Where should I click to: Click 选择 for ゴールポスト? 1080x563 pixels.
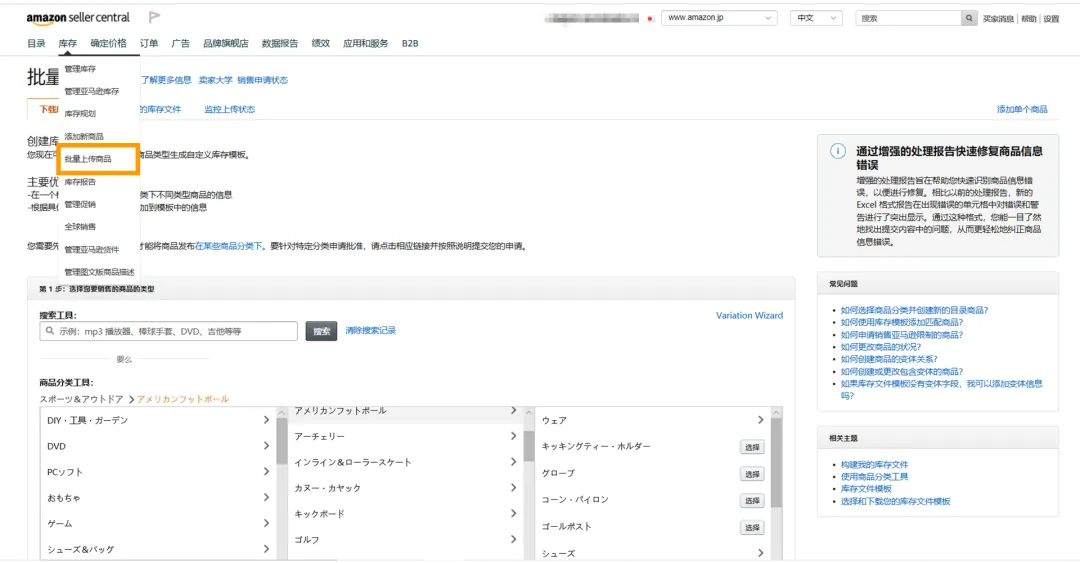point(752,528)
